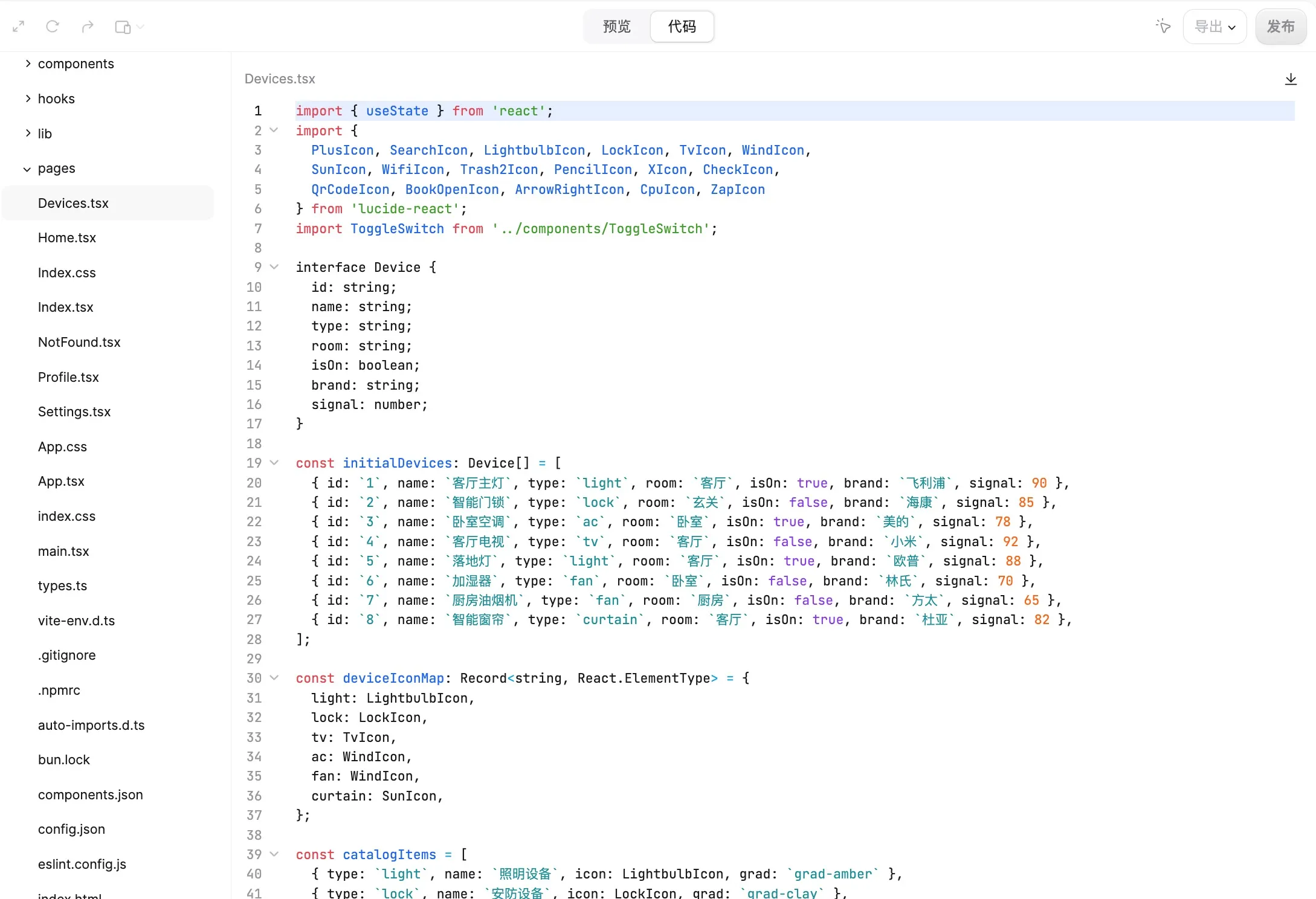
Task: Collapse the pages folder
Action: tap(27, 169)
